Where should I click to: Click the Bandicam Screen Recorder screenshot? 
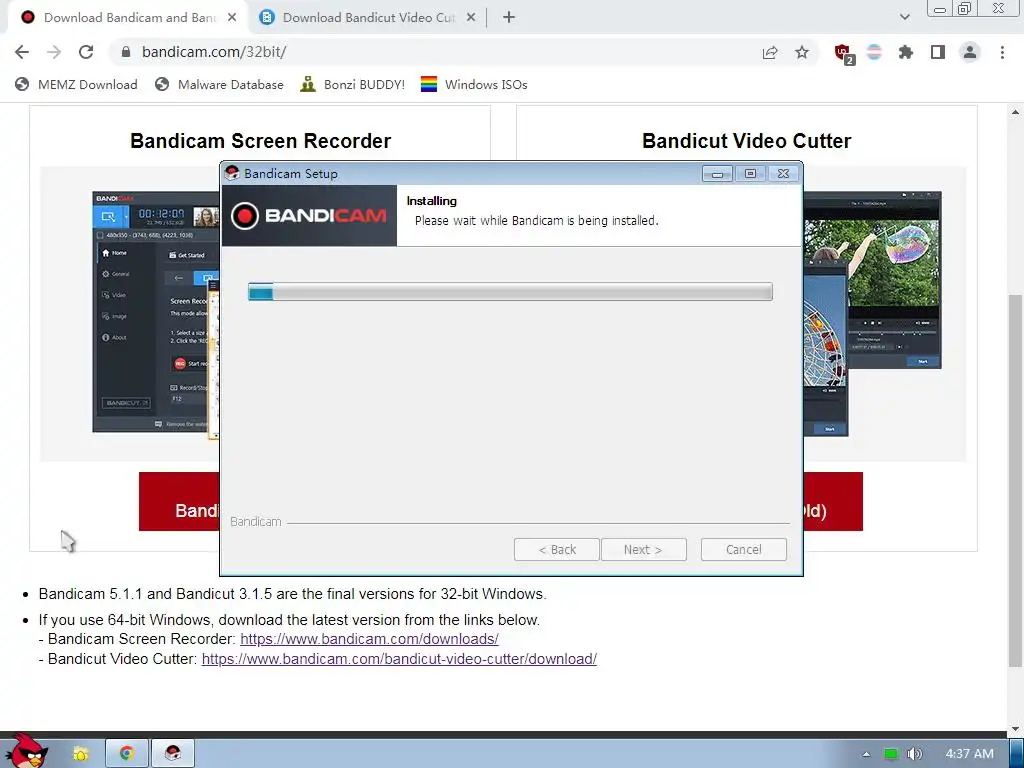(155, 312)
